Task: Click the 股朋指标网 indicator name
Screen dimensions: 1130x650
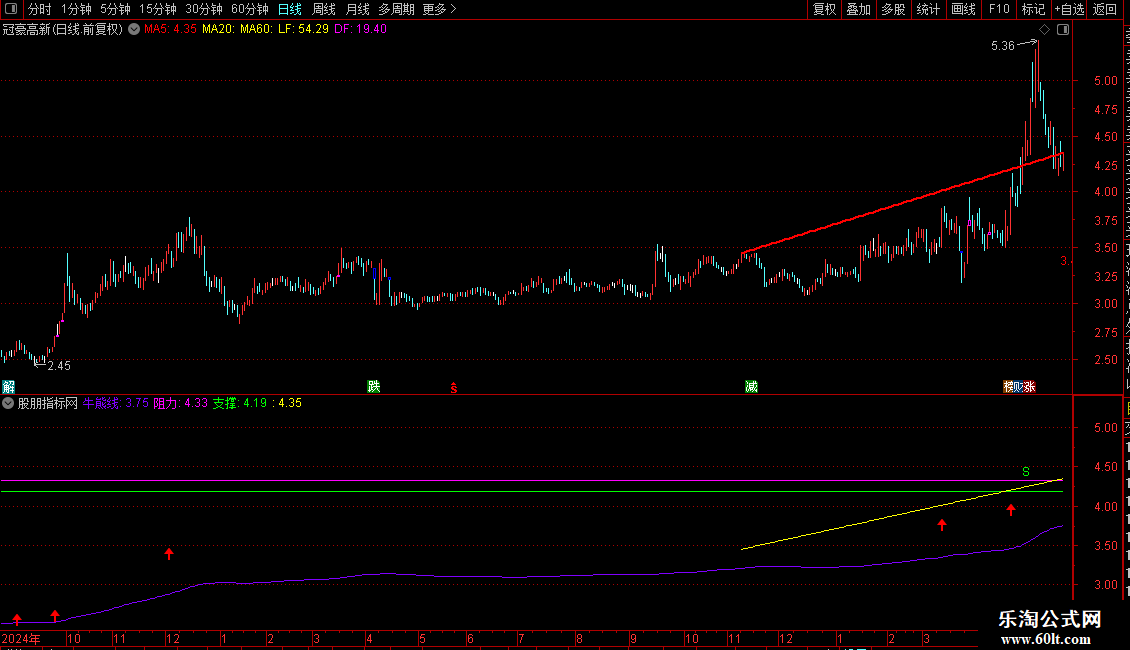Action: coord(48,404)
